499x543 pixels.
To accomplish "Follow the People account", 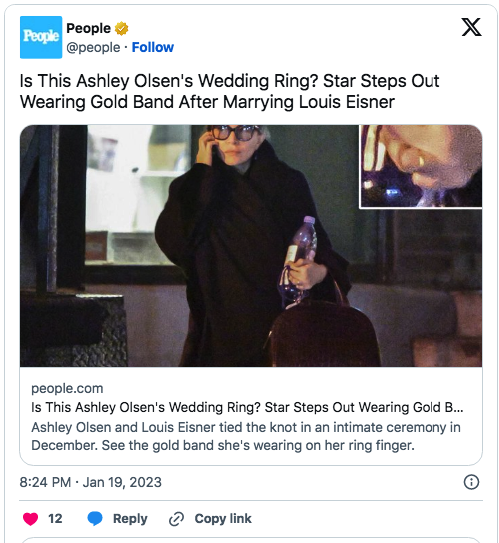I will (x=153, y=47).
